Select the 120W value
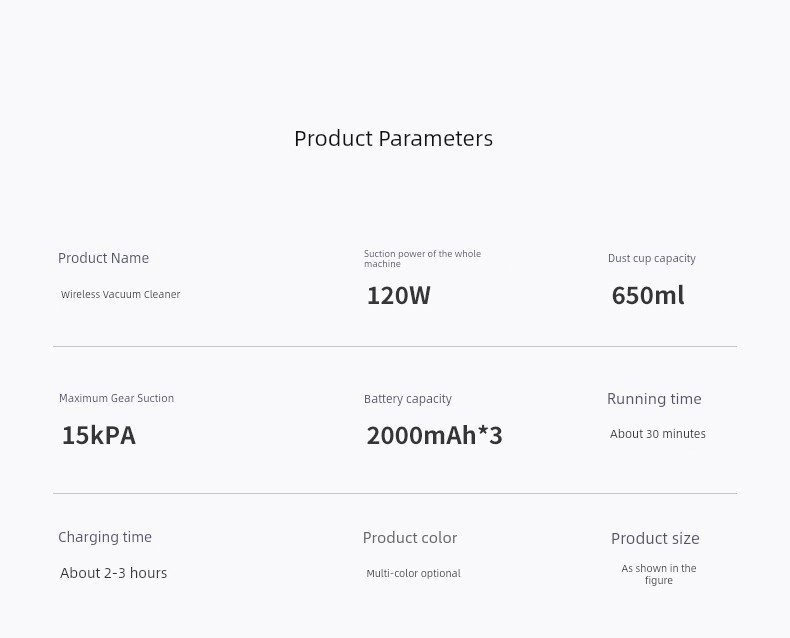The image size is (790, 638). coord(399,295)
